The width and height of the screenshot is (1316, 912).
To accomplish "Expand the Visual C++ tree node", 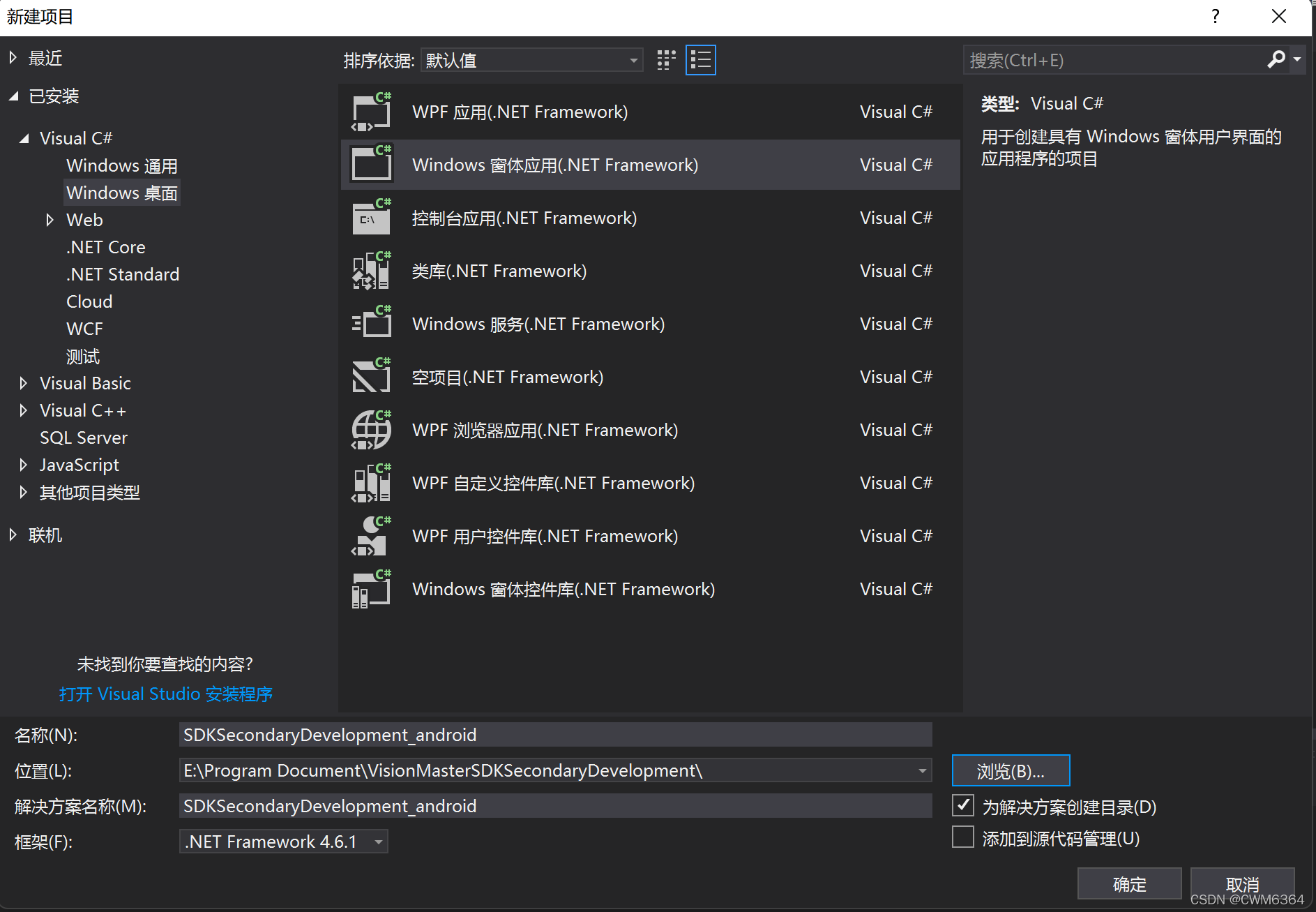I will point(23,410).
